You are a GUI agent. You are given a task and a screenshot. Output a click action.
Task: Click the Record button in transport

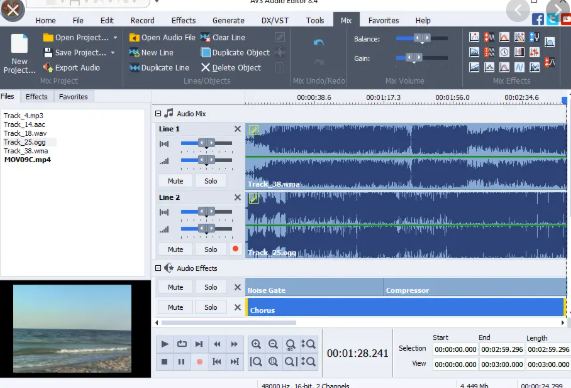[x=199, y=362]
